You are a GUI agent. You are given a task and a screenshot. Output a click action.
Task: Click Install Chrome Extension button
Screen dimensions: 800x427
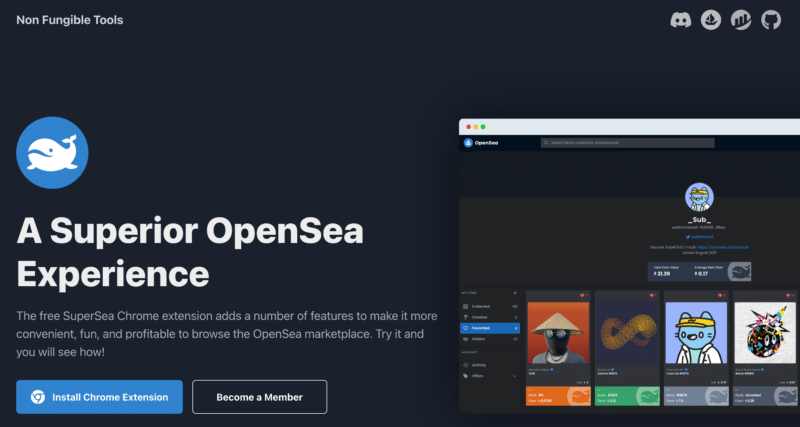tap(99, 397)
